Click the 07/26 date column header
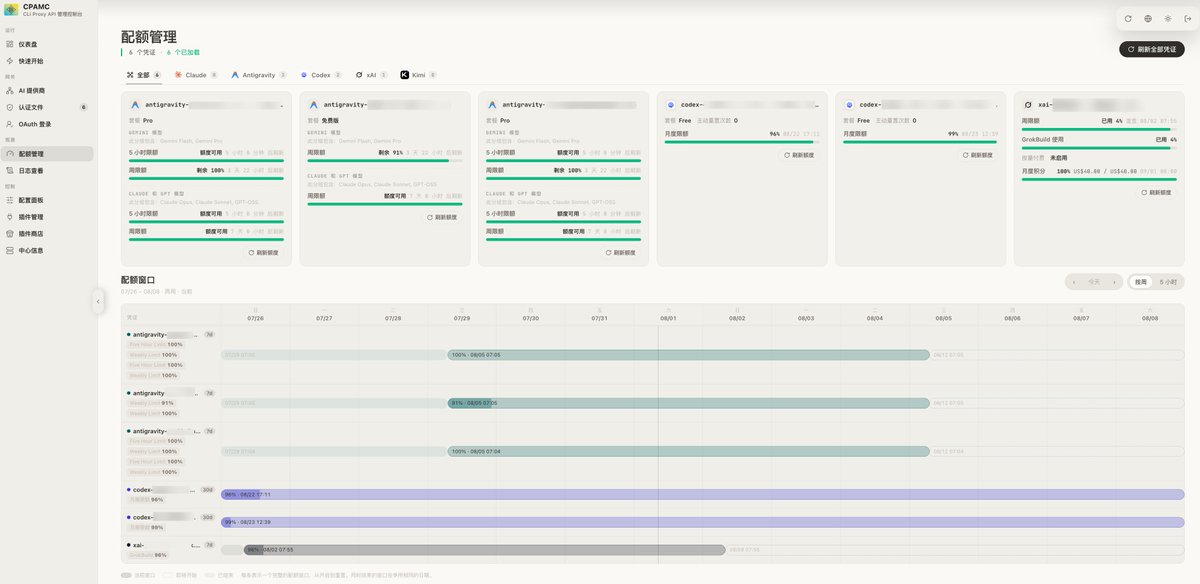The width and height of the screenshot is (1200, 584). 255,316
